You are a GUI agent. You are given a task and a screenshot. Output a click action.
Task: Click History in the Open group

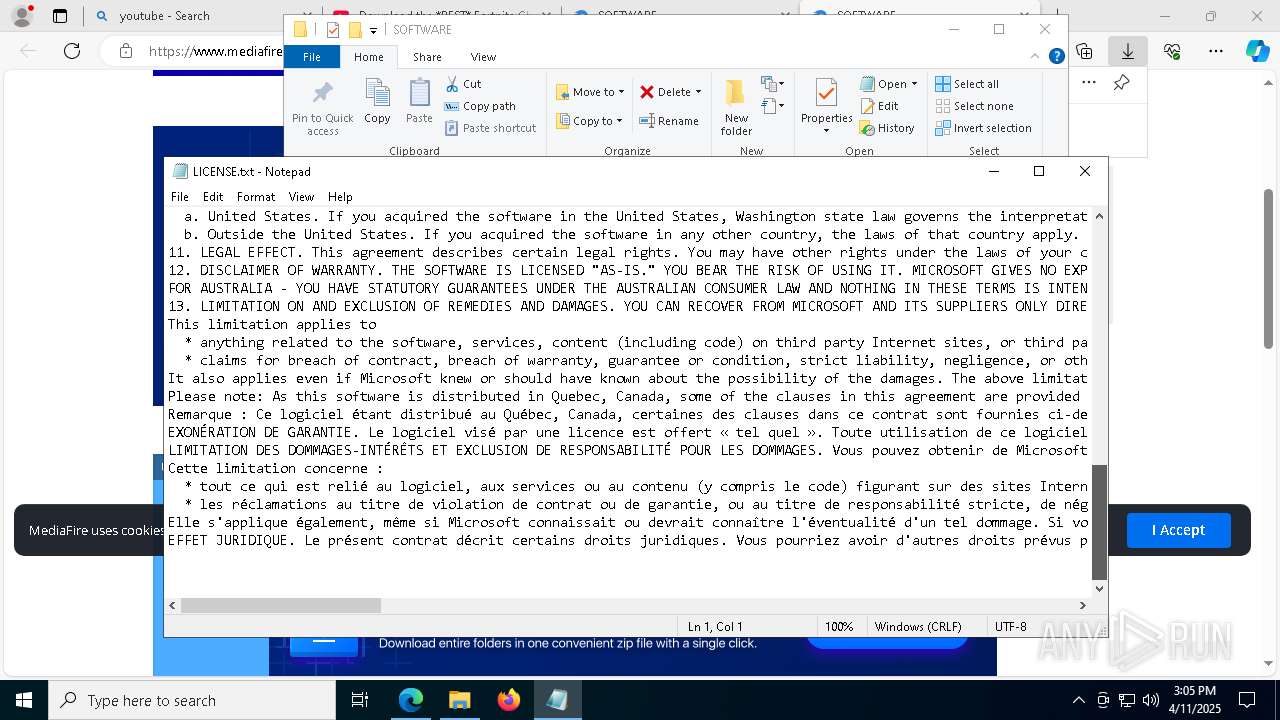[x=887, y=128]
